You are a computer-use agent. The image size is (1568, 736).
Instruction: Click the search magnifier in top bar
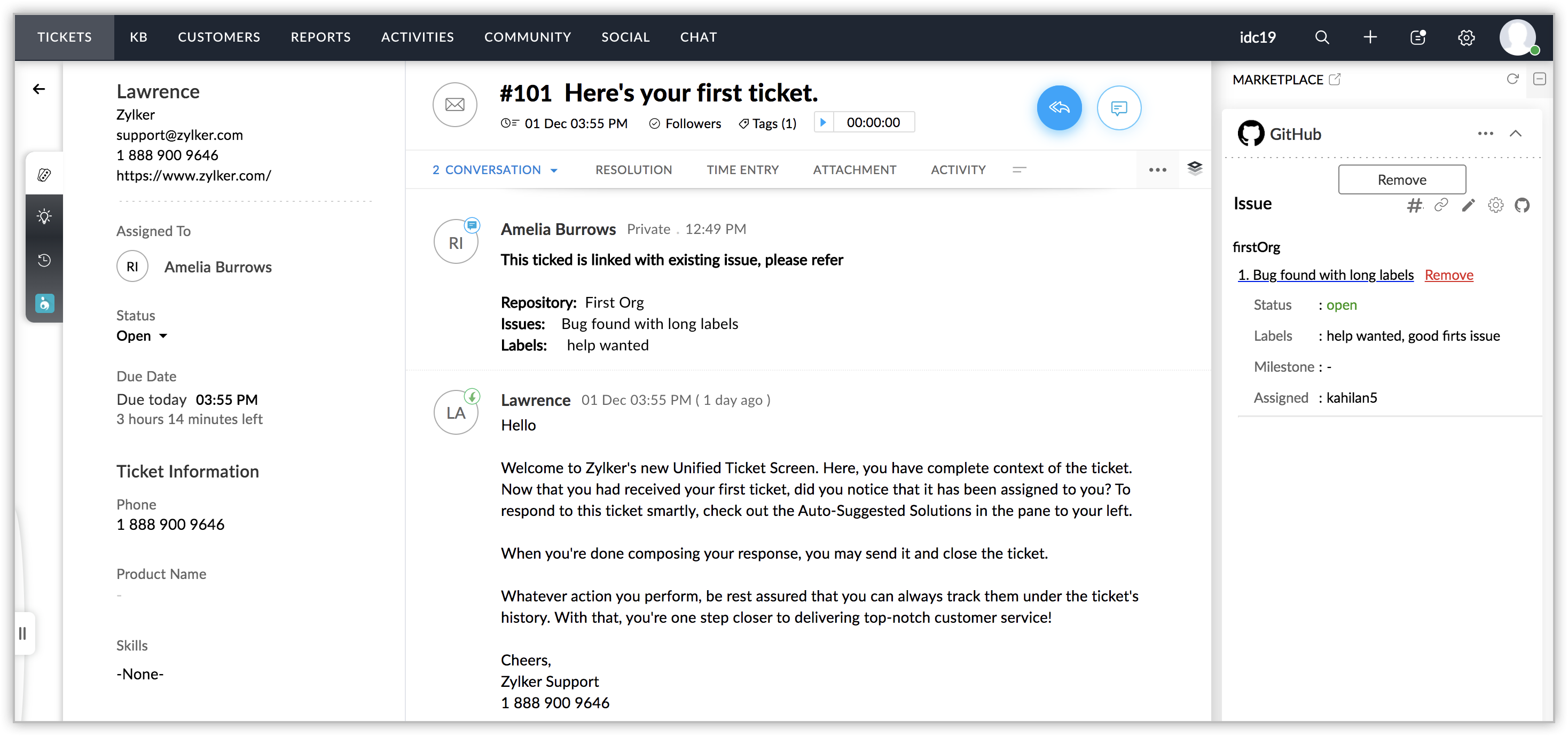pyautogui.click(x=1321, y=37)
